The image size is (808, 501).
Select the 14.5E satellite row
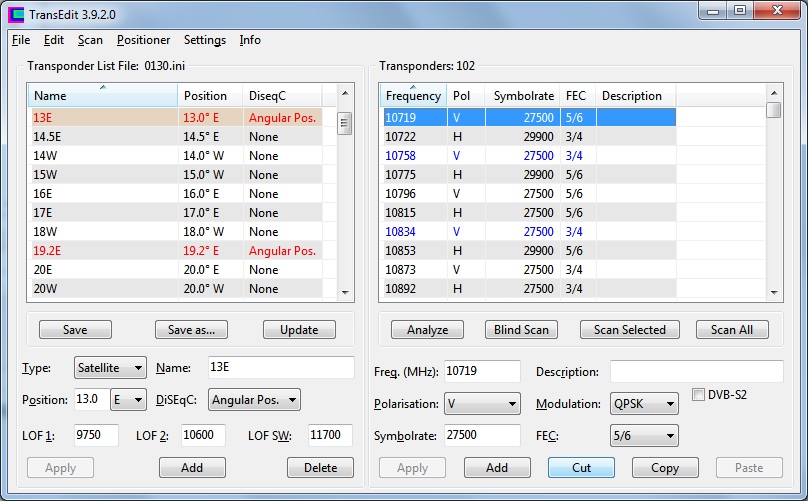click(175, 137)
